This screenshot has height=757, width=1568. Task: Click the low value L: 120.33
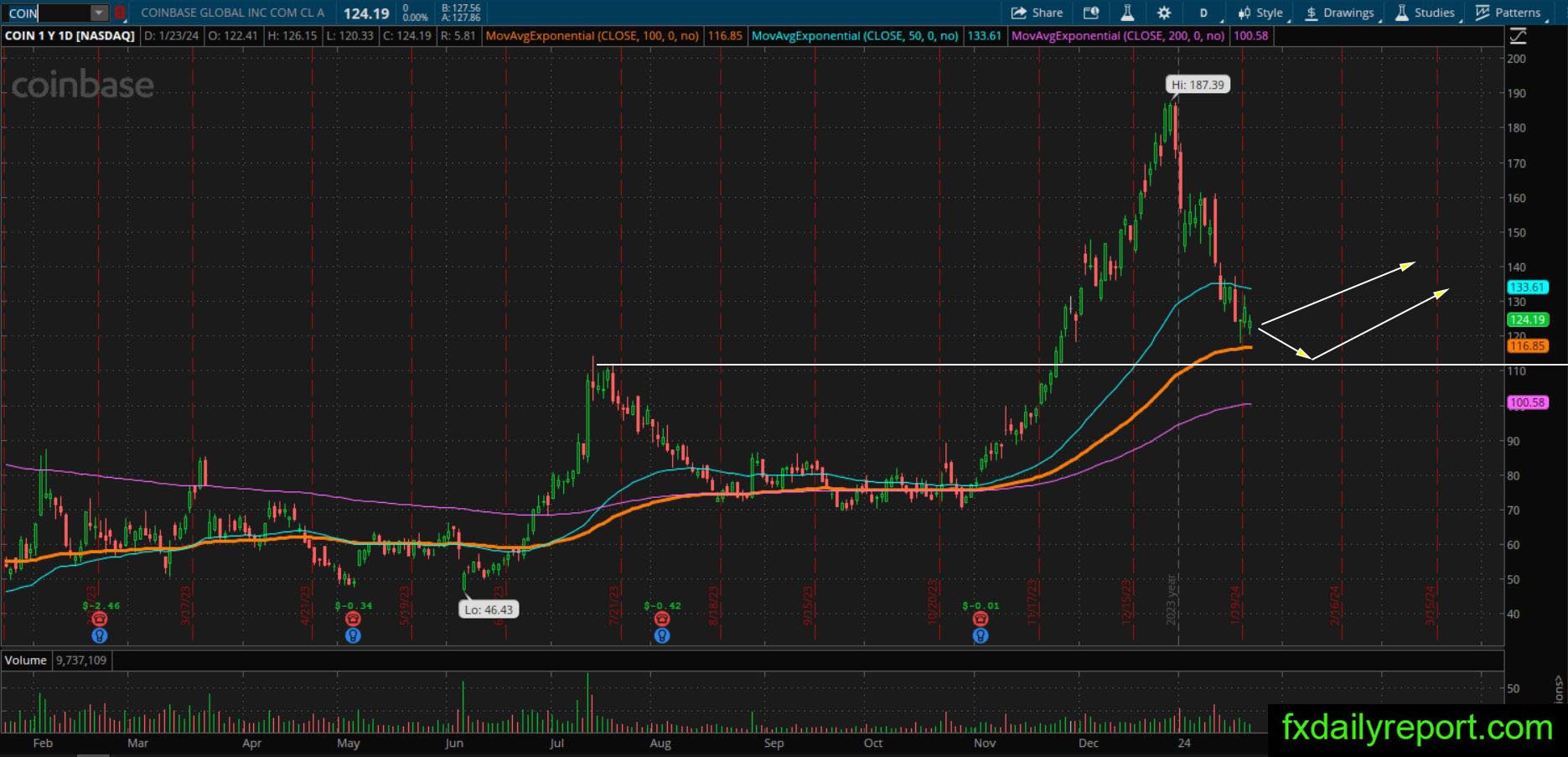[x=349, y=36]
